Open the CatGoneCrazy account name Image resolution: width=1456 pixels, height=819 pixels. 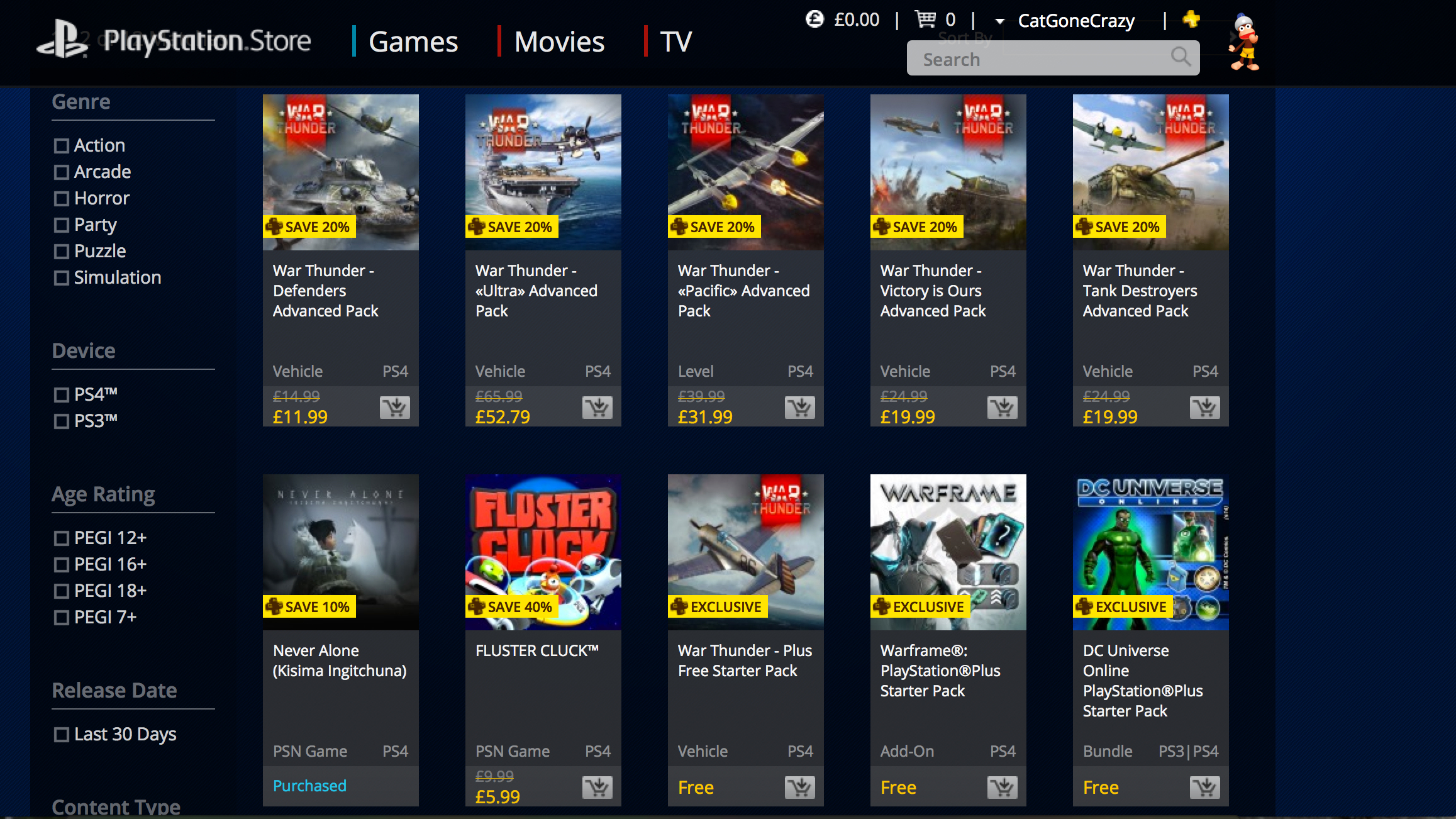(1076, 21)
